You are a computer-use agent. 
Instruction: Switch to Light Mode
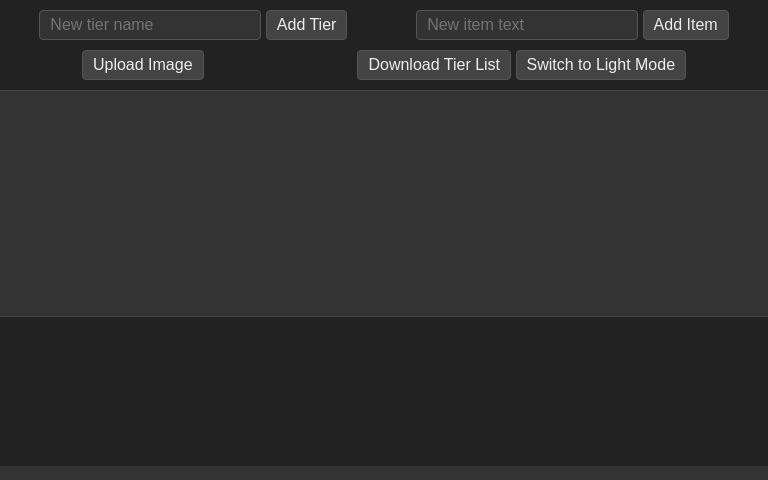point(600,65)
